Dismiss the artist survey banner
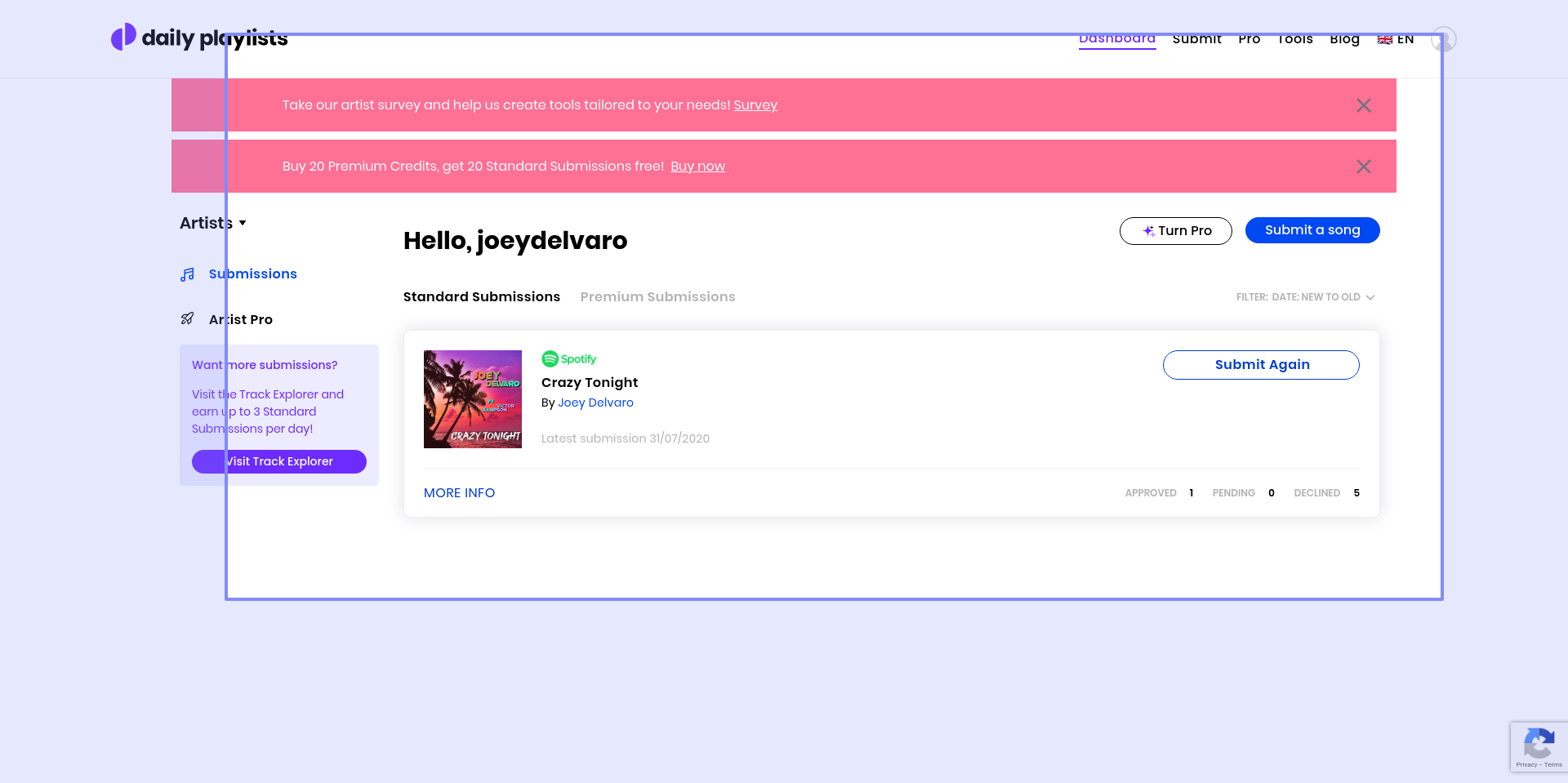This screenshot has height=783, width=1568. (1363, 105)
